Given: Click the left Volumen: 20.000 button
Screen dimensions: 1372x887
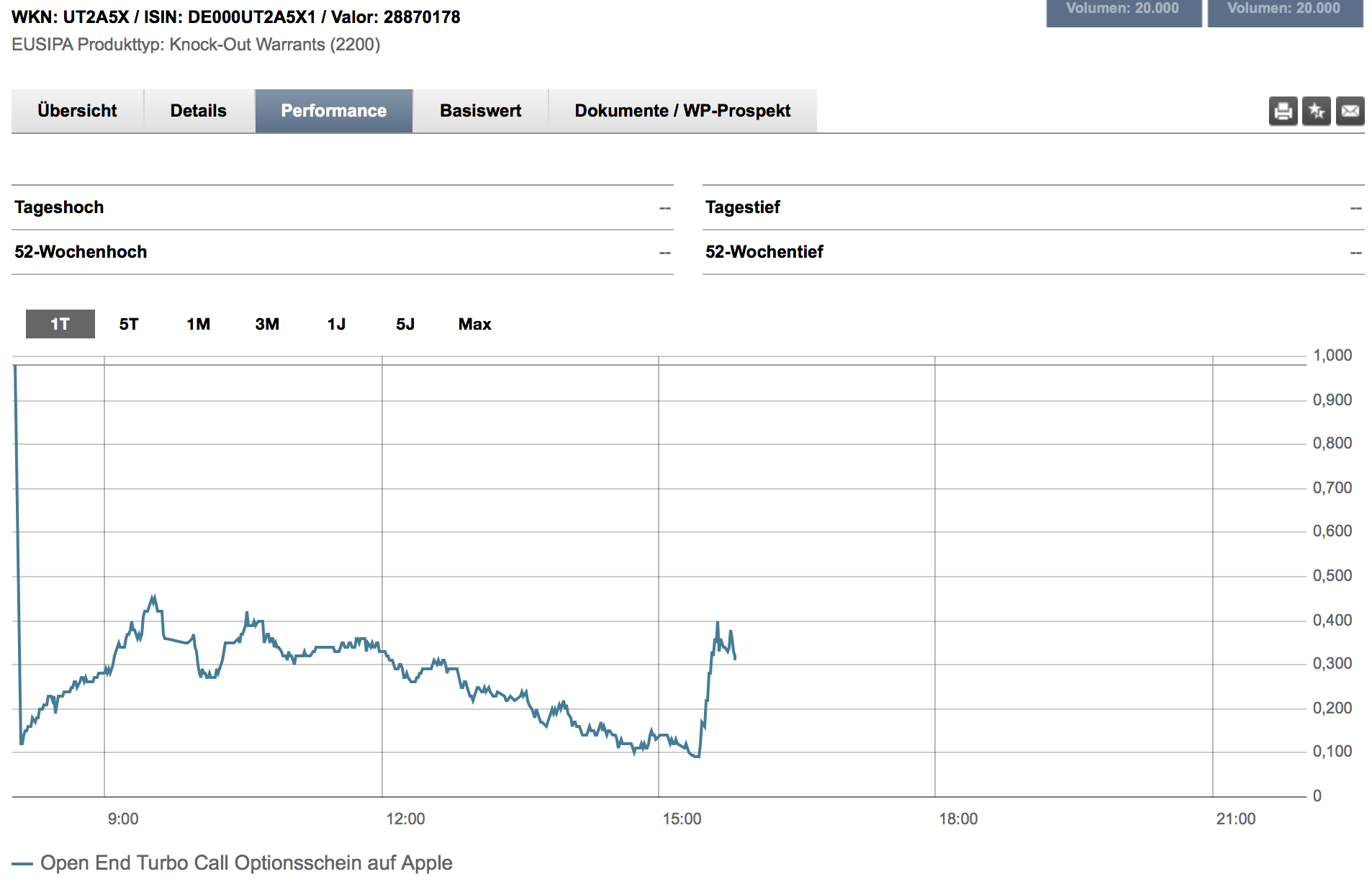Looking at the screenshot, I should point(1123,12).
